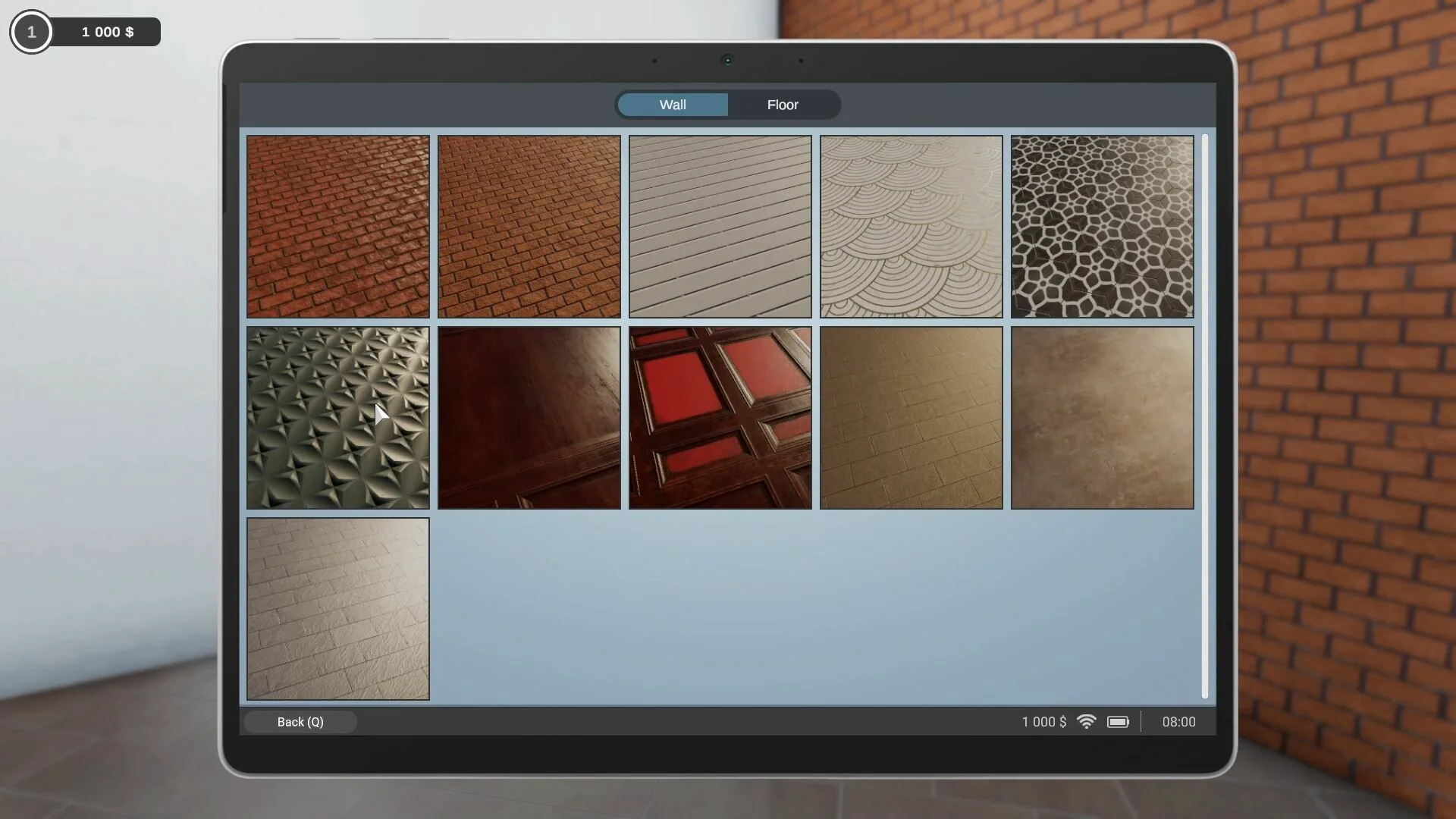The height and width of the screenshot is (819, 1456).
Task: Click the tablet's front camera dot
Action: click(727, 60)
